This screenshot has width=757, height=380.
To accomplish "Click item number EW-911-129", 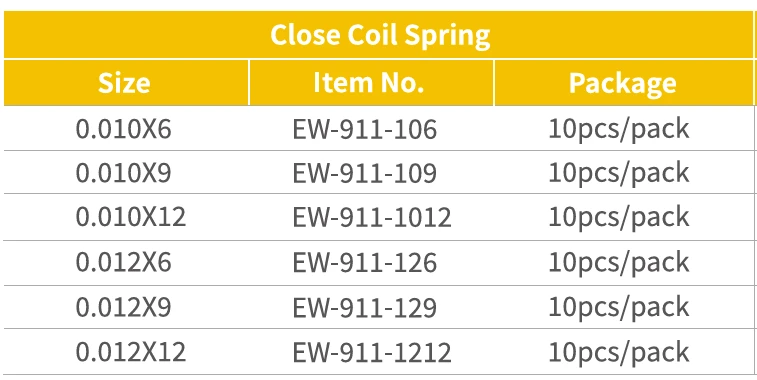I will tap(364, 307).
